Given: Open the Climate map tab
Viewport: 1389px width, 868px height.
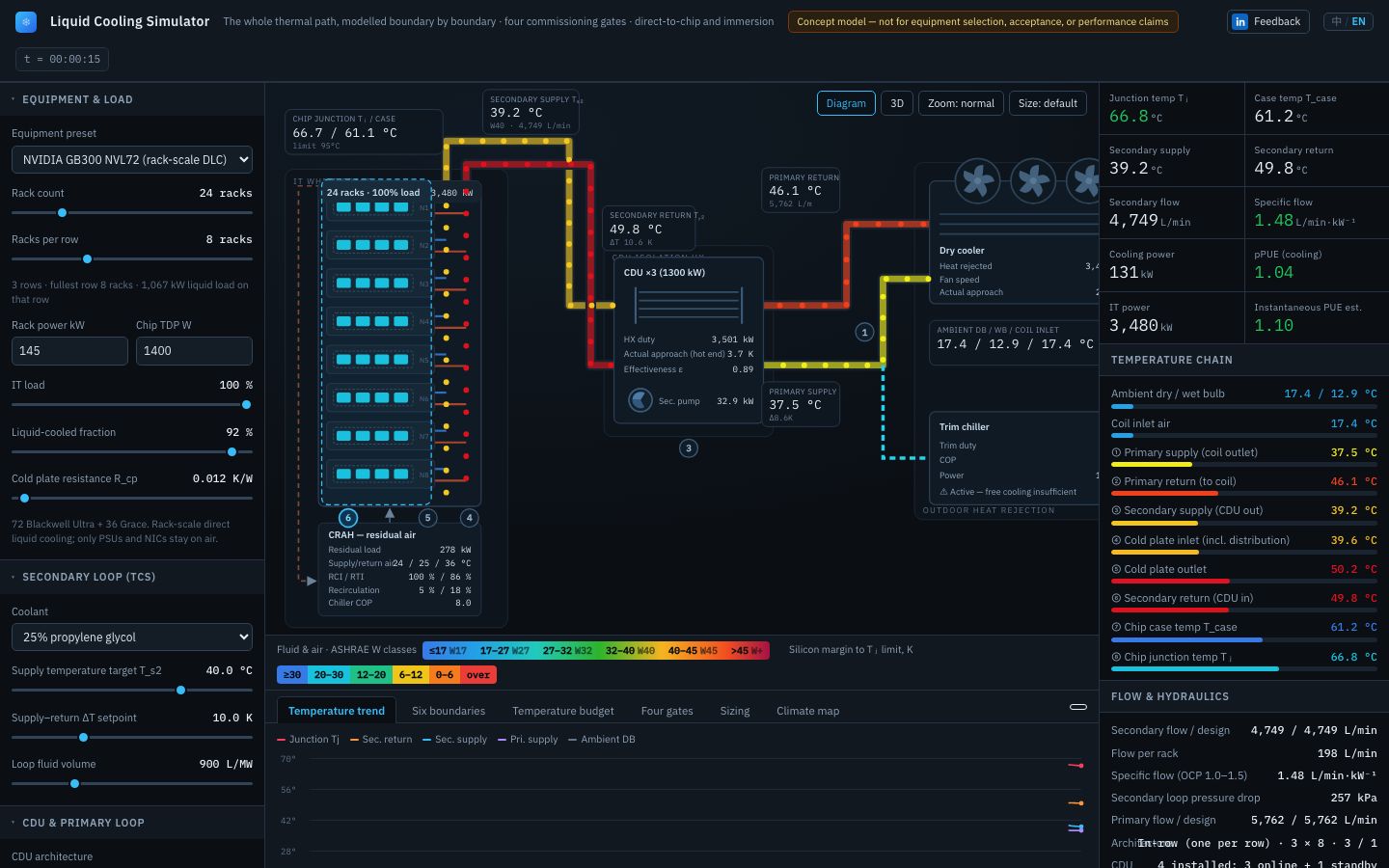Looking at the screenshot, I should (808, 711).
